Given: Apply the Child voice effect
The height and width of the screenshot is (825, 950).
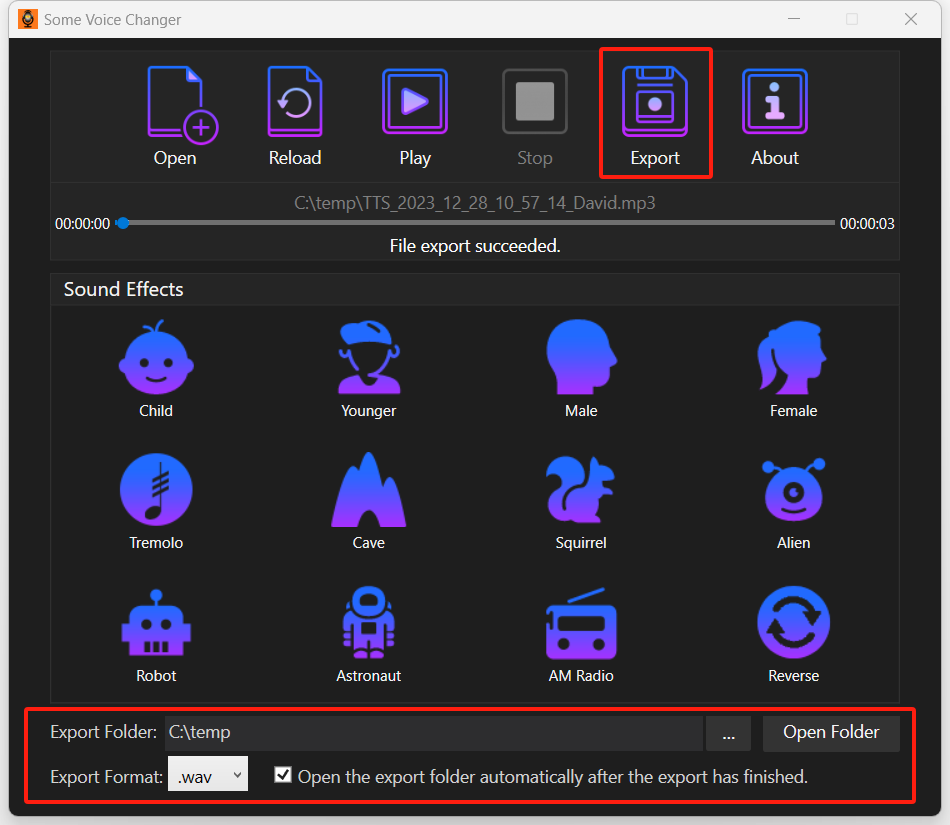Looking at the screenshot, I should (x=156, y=368).
